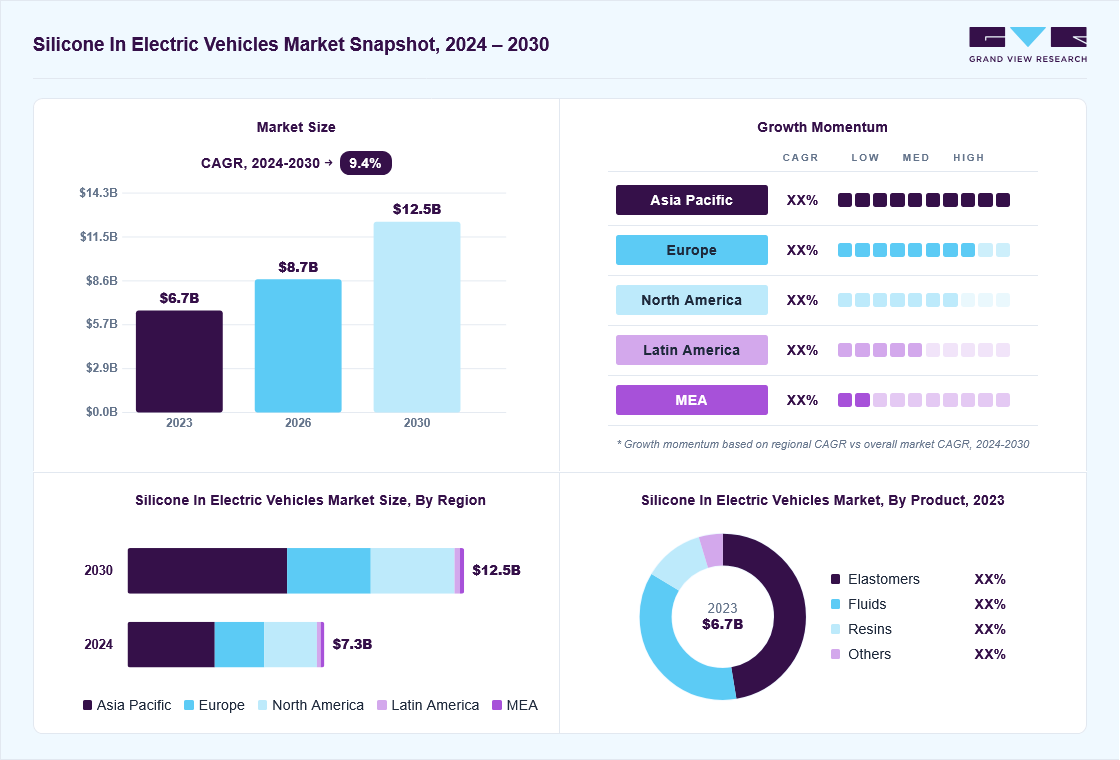
Task: Click the Latin America region label
Action: click(x=691, y=350)
